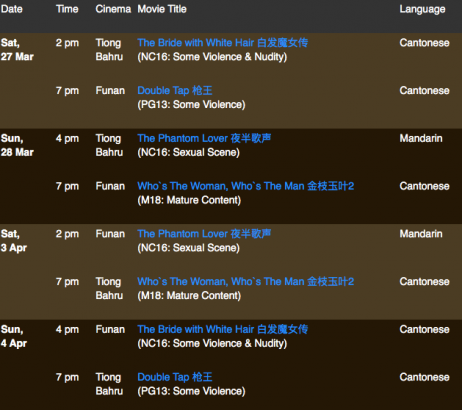The image size is (462, 410).
Task: Select the Sat, 3 Apr date cell
Action: tap(14, 241)
